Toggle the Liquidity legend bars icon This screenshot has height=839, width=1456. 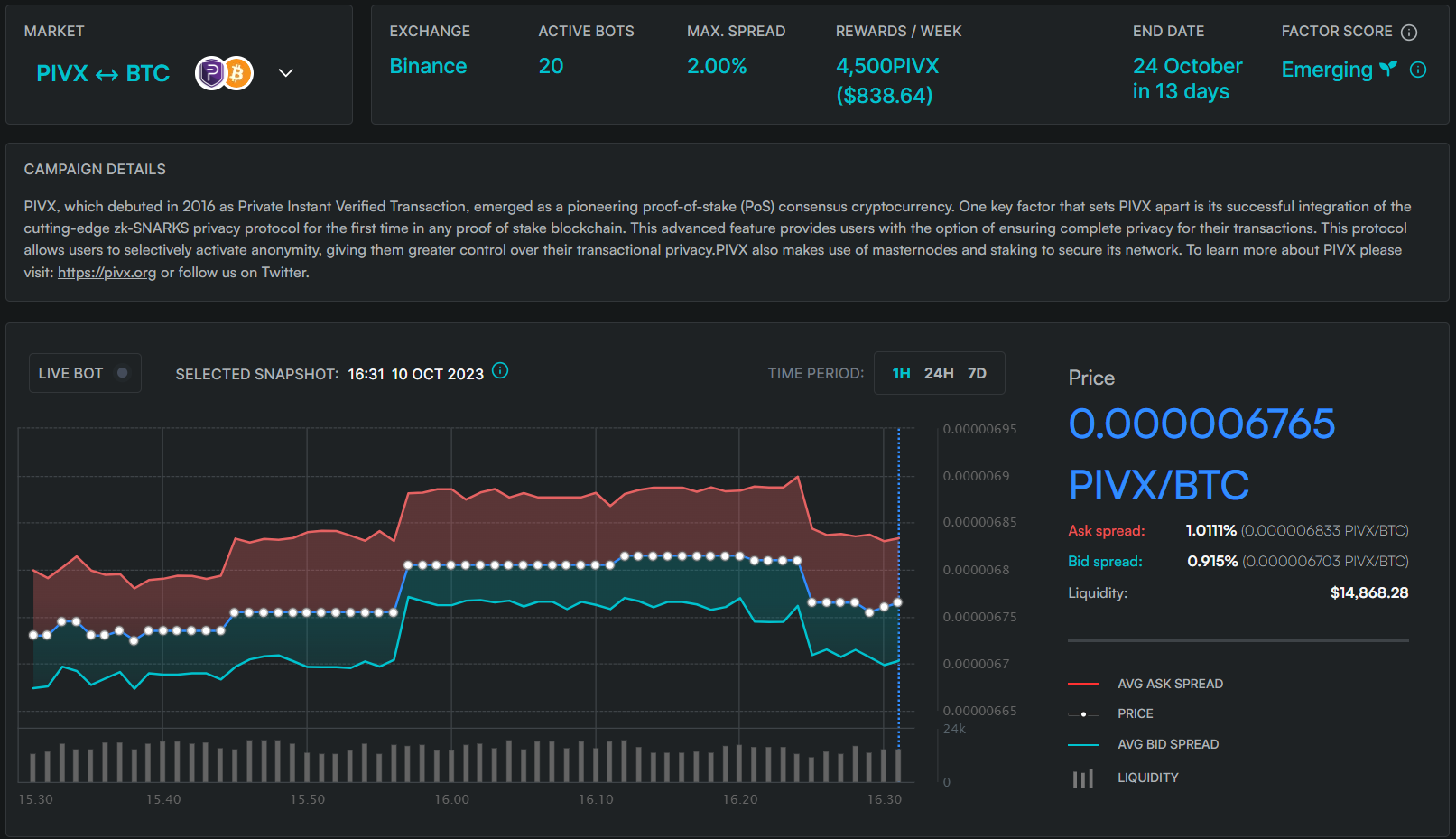click(x=1083, y=778)
